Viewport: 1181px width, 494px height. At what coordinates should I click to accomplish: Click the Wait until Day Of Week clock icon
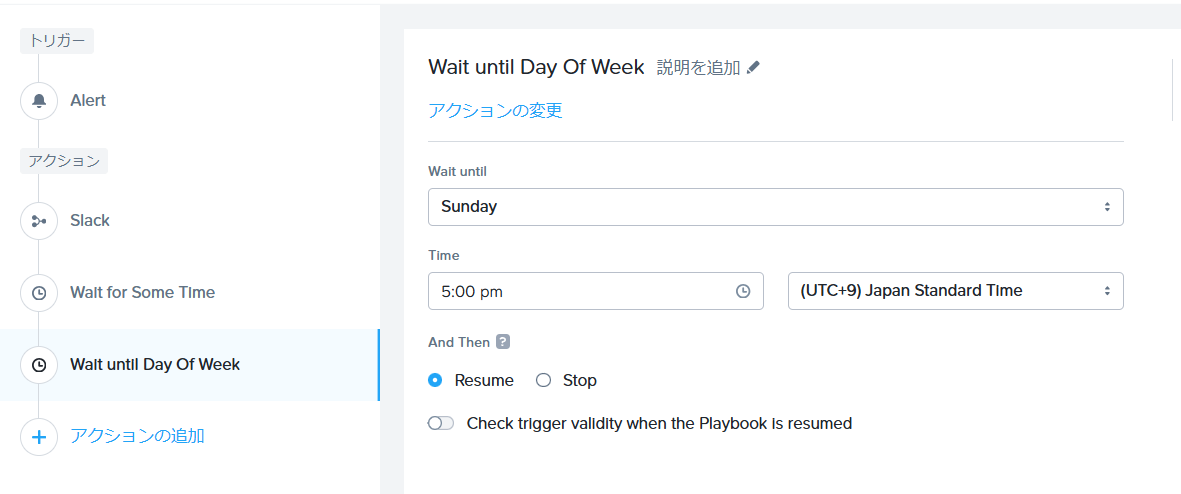click(39, 365)
